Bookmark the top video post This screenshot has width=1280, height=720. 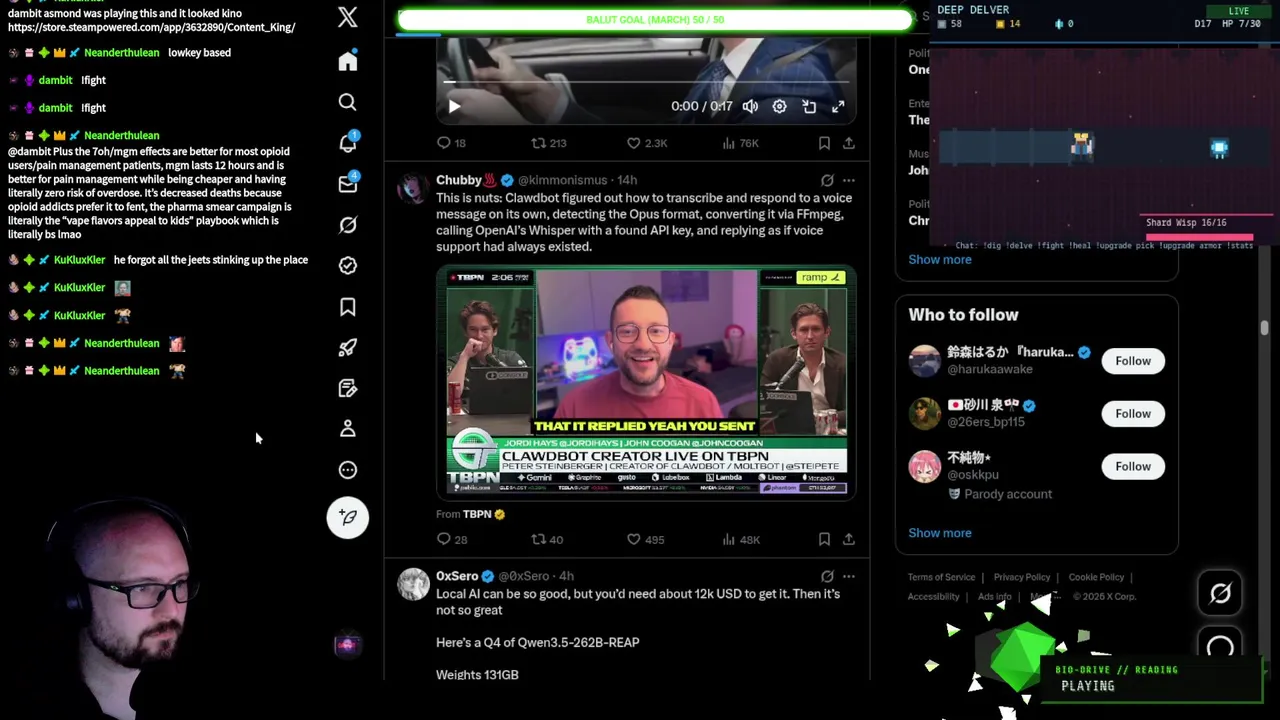pos(824,143)
